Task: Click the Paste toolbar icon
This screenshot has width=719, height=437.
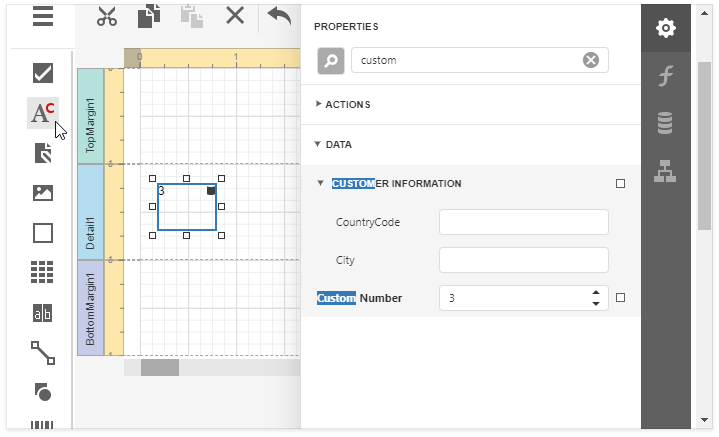Action: point(192,17)
